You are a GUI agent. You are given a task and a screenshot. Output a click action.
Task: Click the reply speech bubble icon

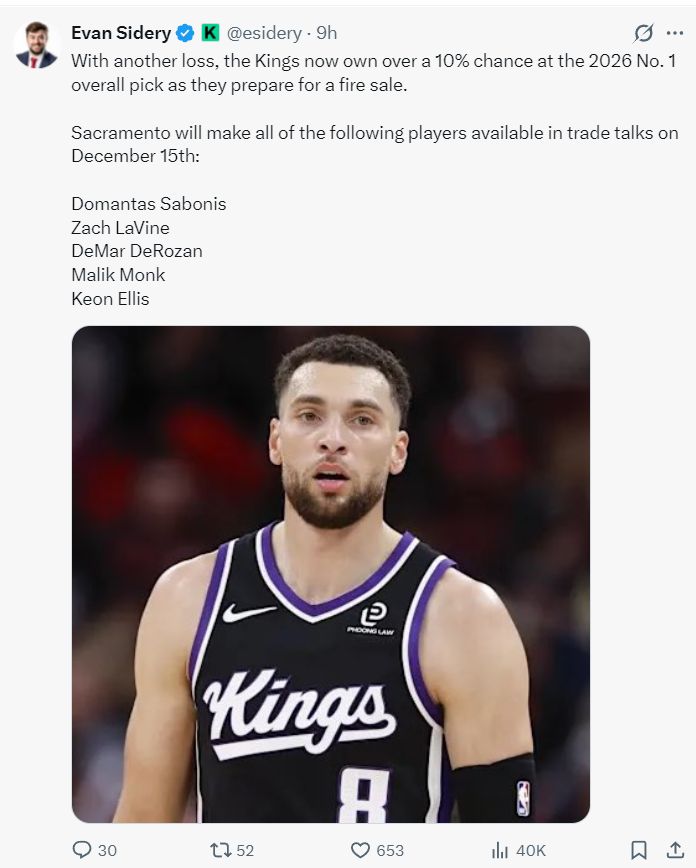point(82,850)
